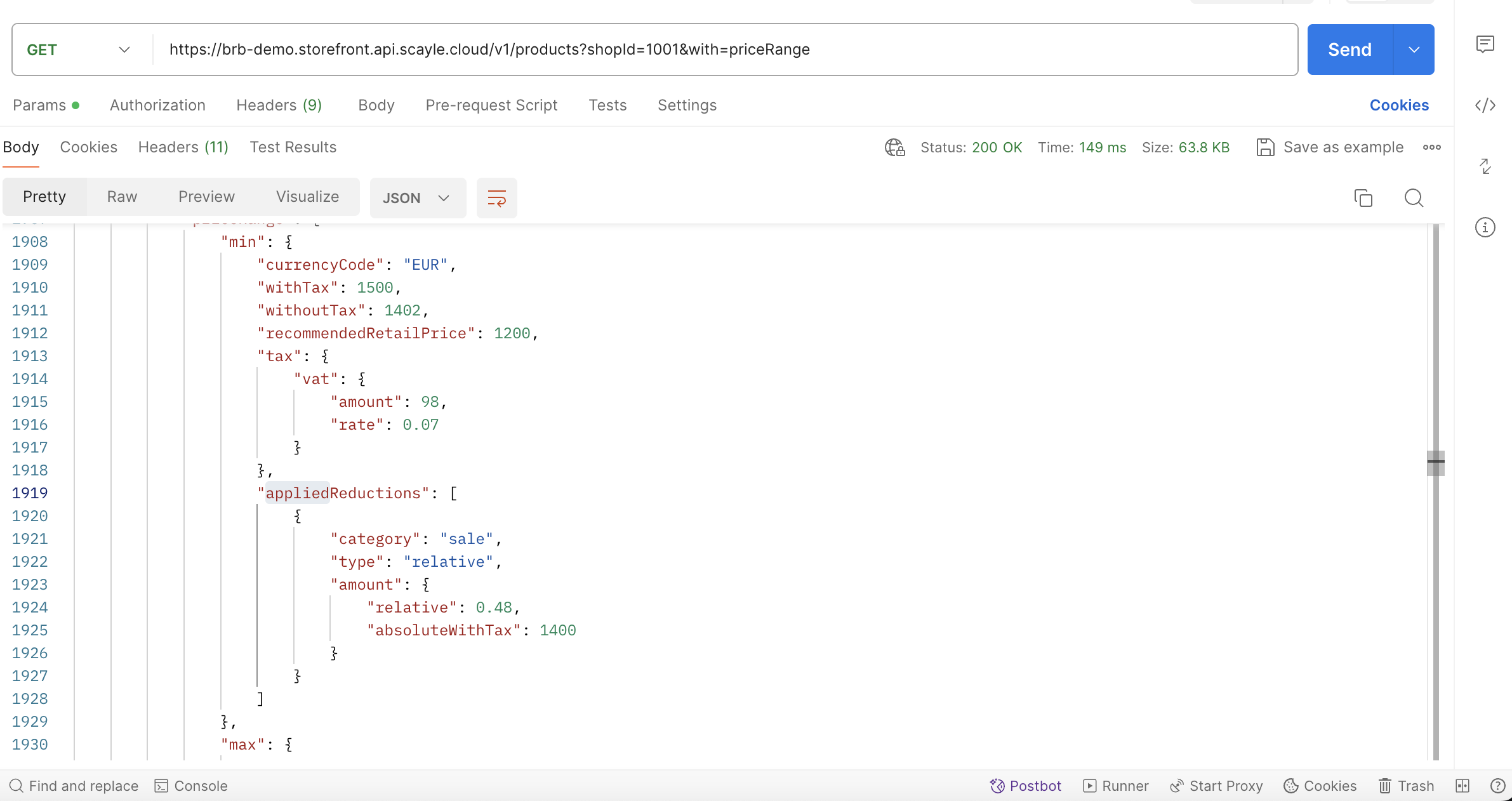Click the network globe lock icon
This screenshot has width=1512, height=801.
tap(894, 147)
